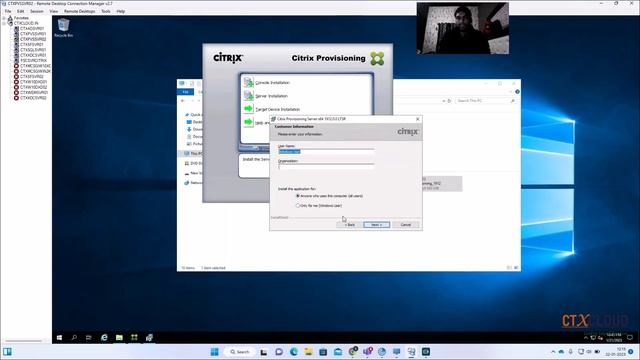Select CTXADSVR01 in server tree

(32, 29)
